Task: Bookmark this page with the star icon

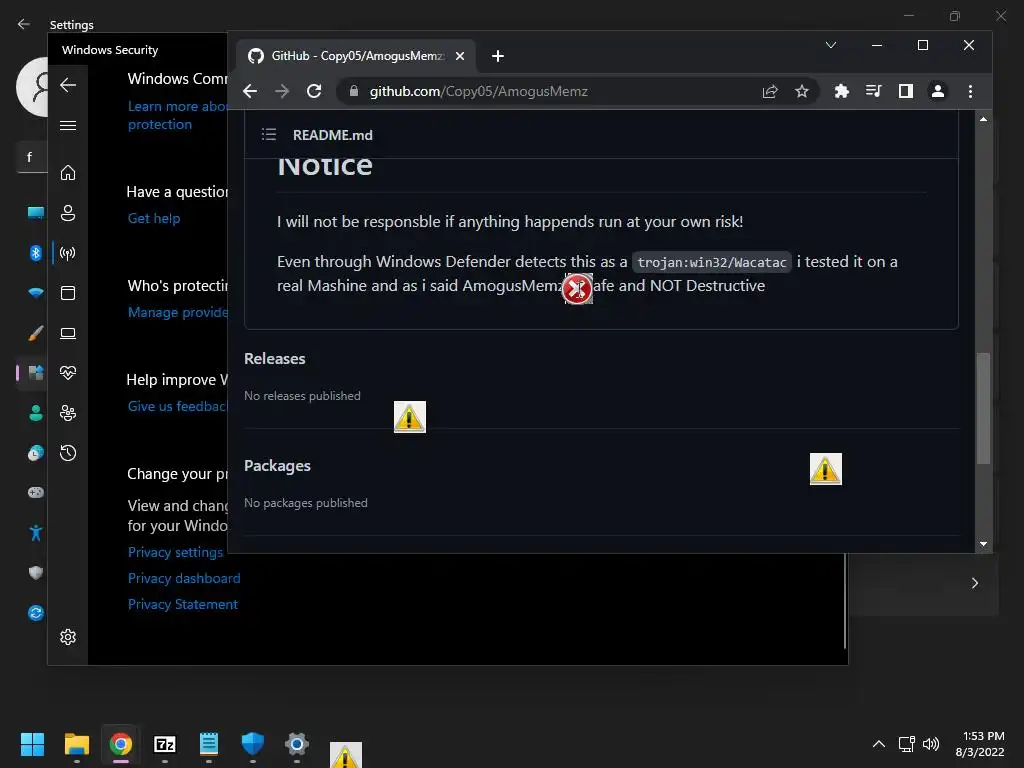Action: click(x=802, y=91)
